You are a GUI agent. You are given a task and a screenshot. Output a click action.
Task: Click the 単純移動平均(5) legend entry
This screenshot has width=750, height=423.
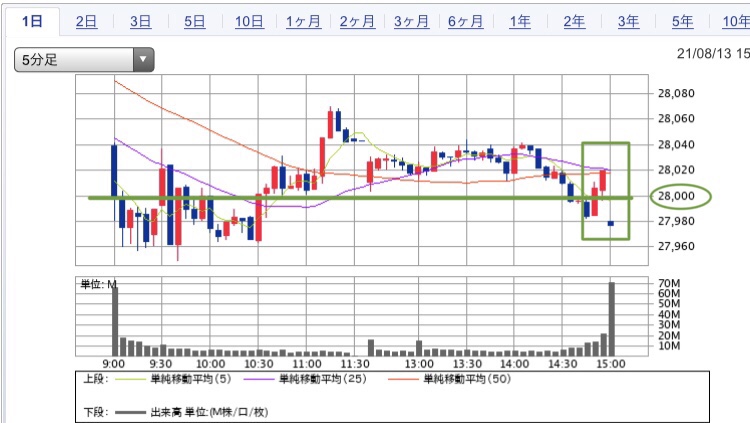191,379
